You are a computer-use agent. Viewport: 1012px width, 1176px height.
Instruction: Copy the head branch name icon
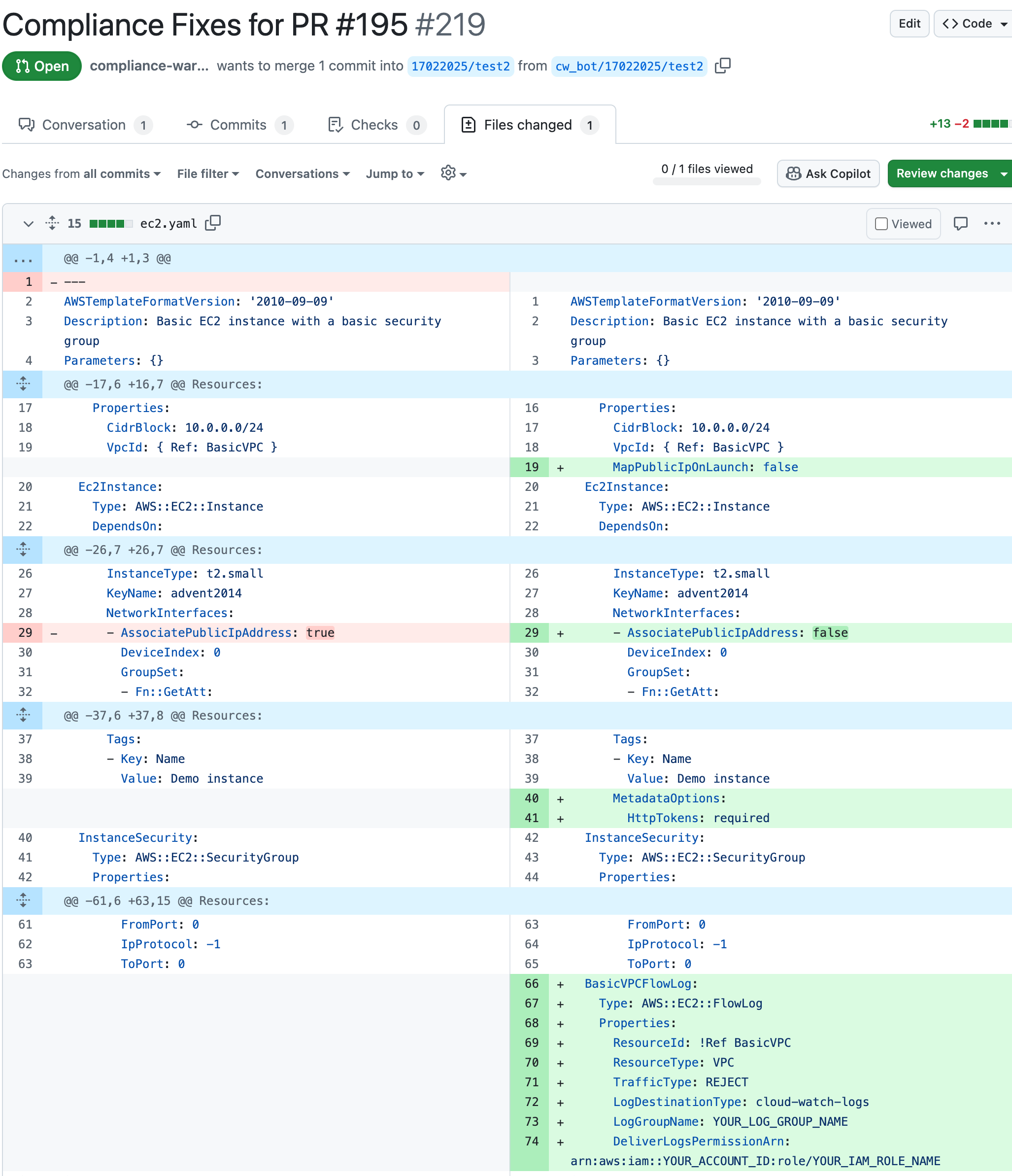pos(722,66)
